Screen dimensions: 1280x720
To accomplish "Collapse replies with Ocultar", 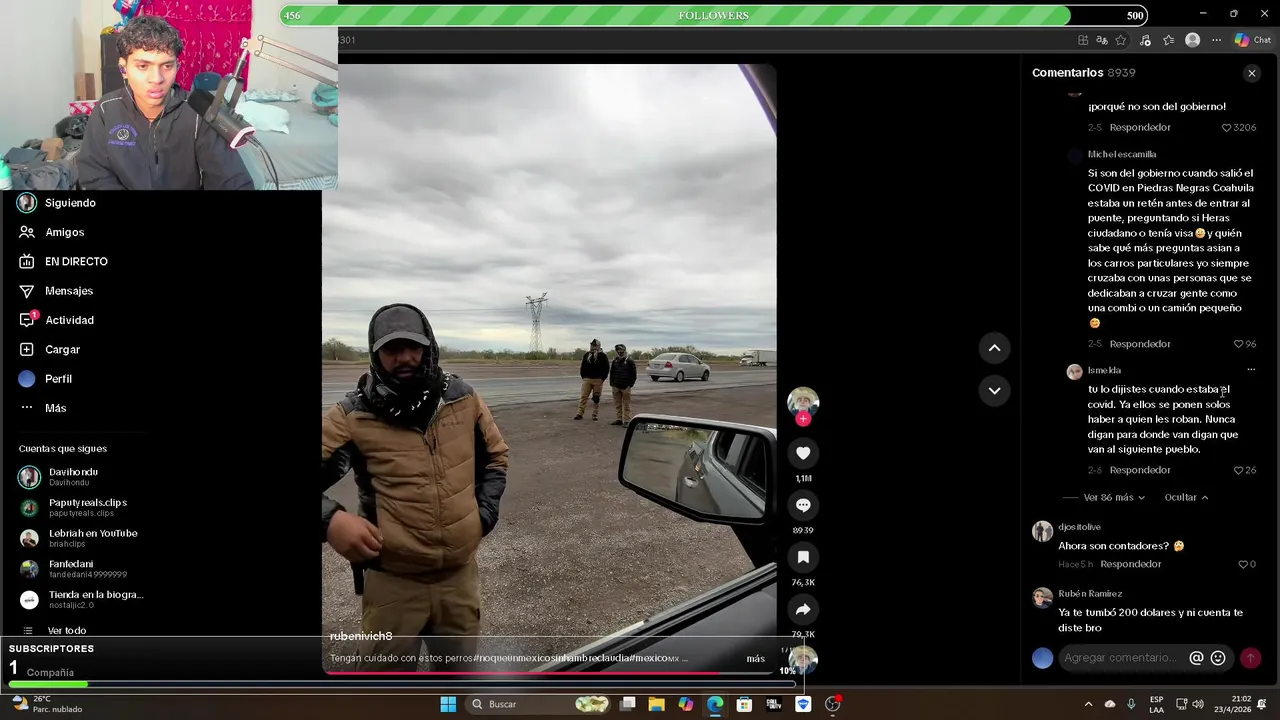I will pyautogui.click(x=1186, y=497).
